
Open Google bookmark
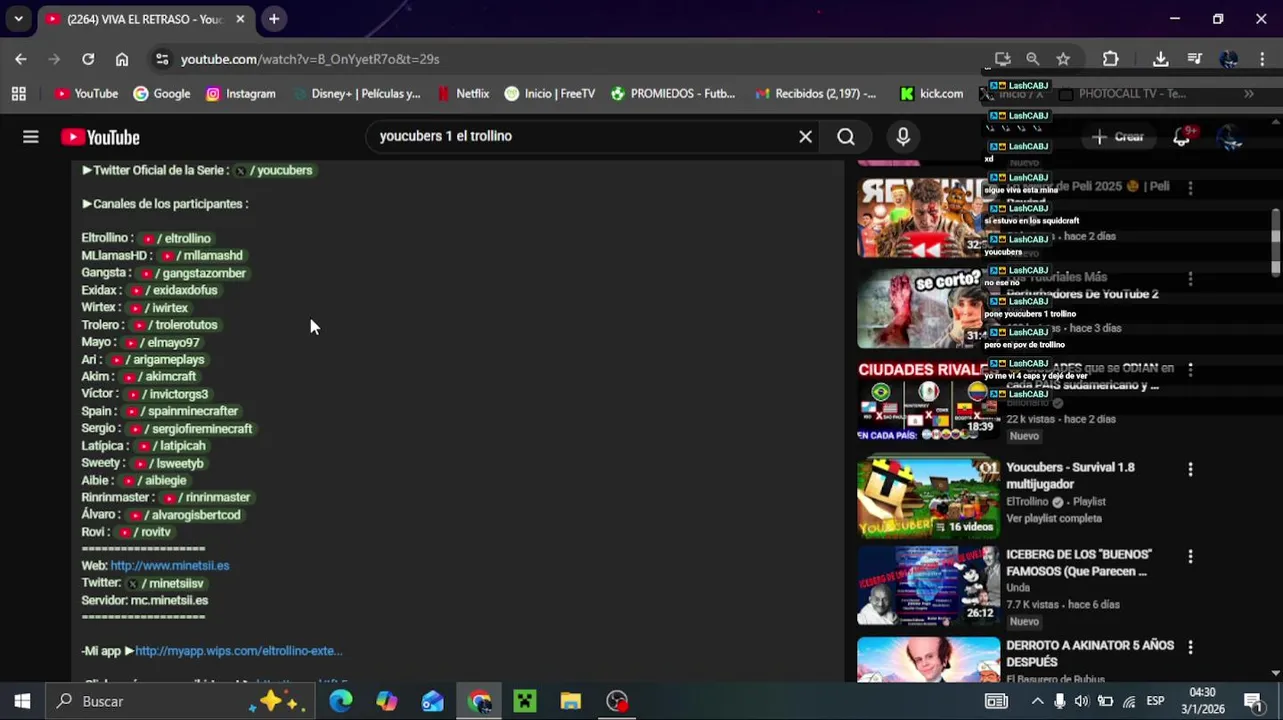click(162, 93)
